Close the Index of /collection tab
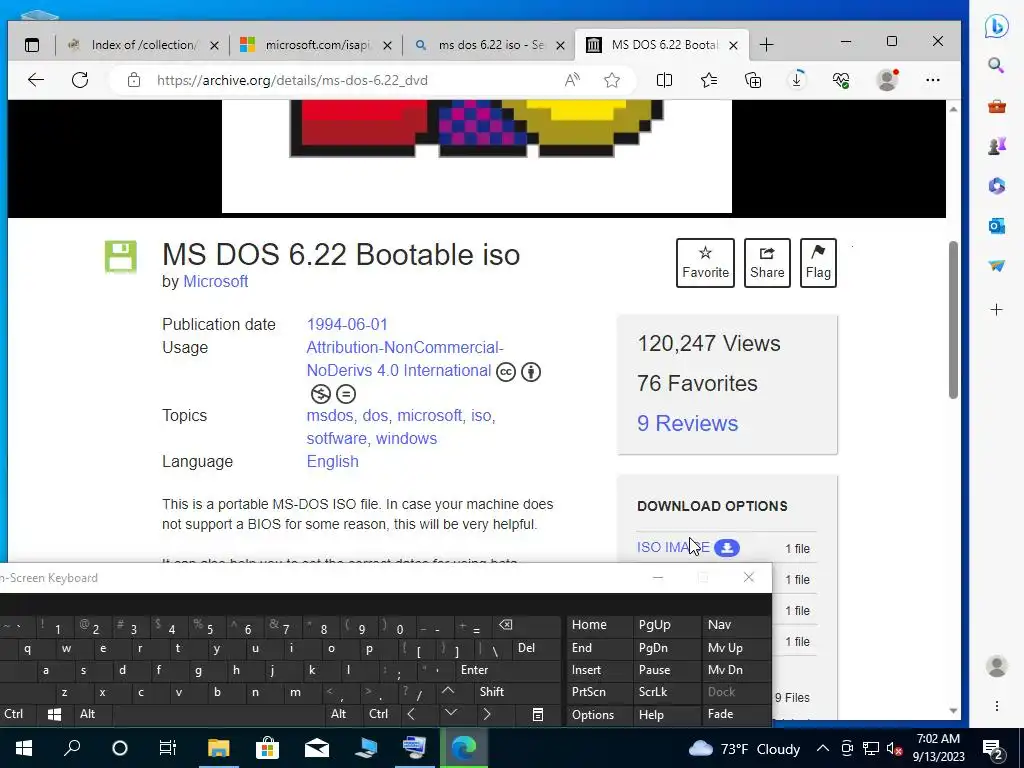 [x=214, y=46]
